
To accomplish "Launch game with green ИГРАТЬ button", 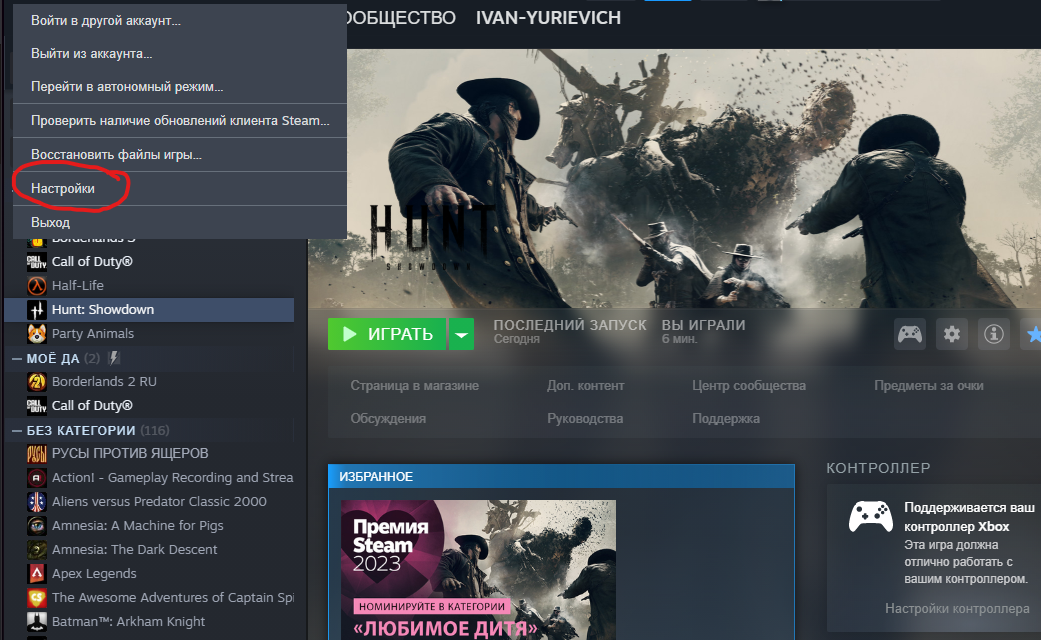I will tap(386, 334).
